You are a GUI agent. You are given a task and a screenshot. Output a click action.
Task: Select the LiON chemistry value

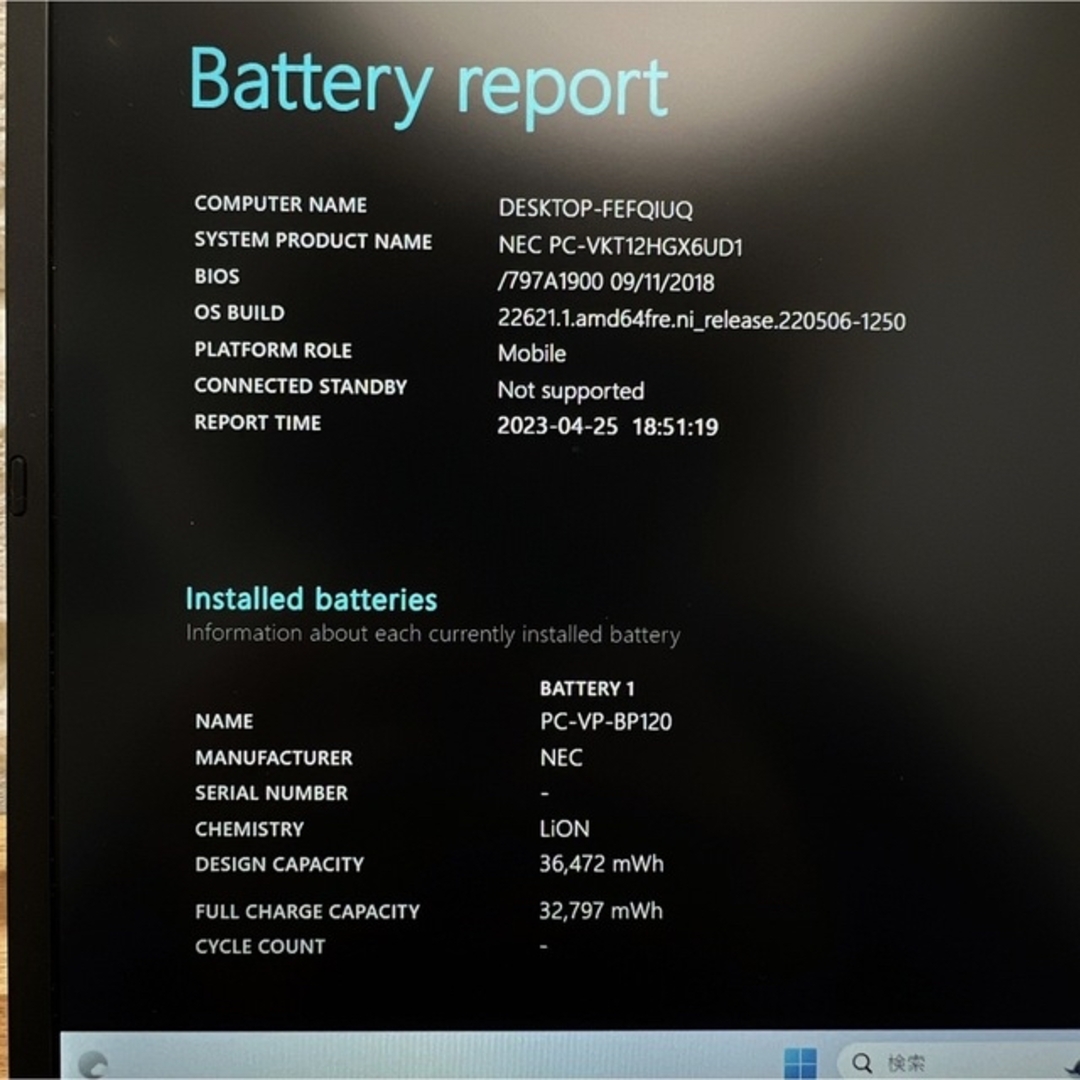[565, 829]
